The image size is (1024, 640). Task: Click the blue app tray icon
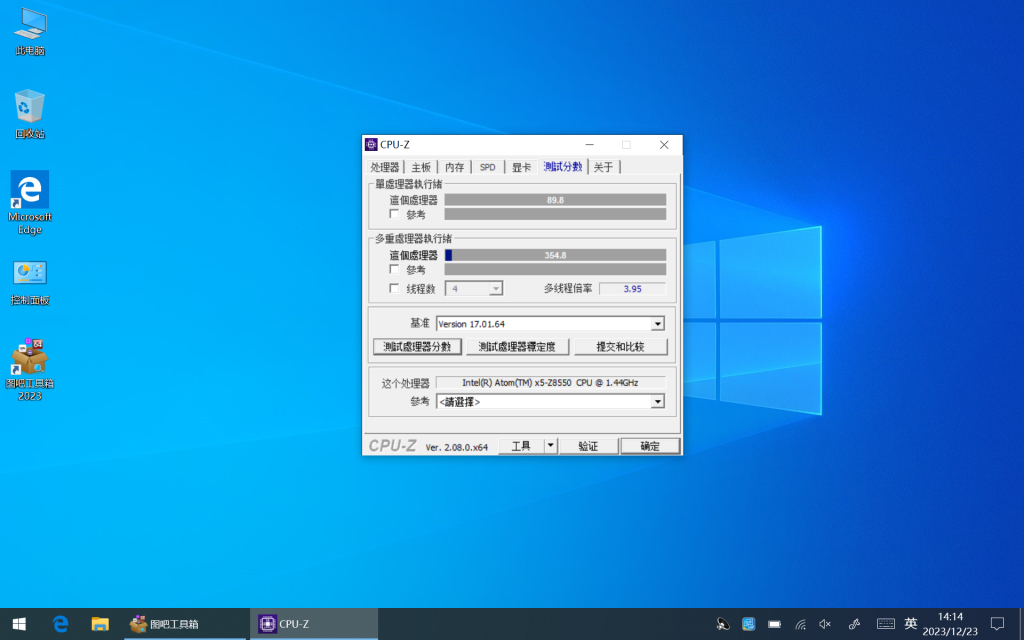point(748,624)
